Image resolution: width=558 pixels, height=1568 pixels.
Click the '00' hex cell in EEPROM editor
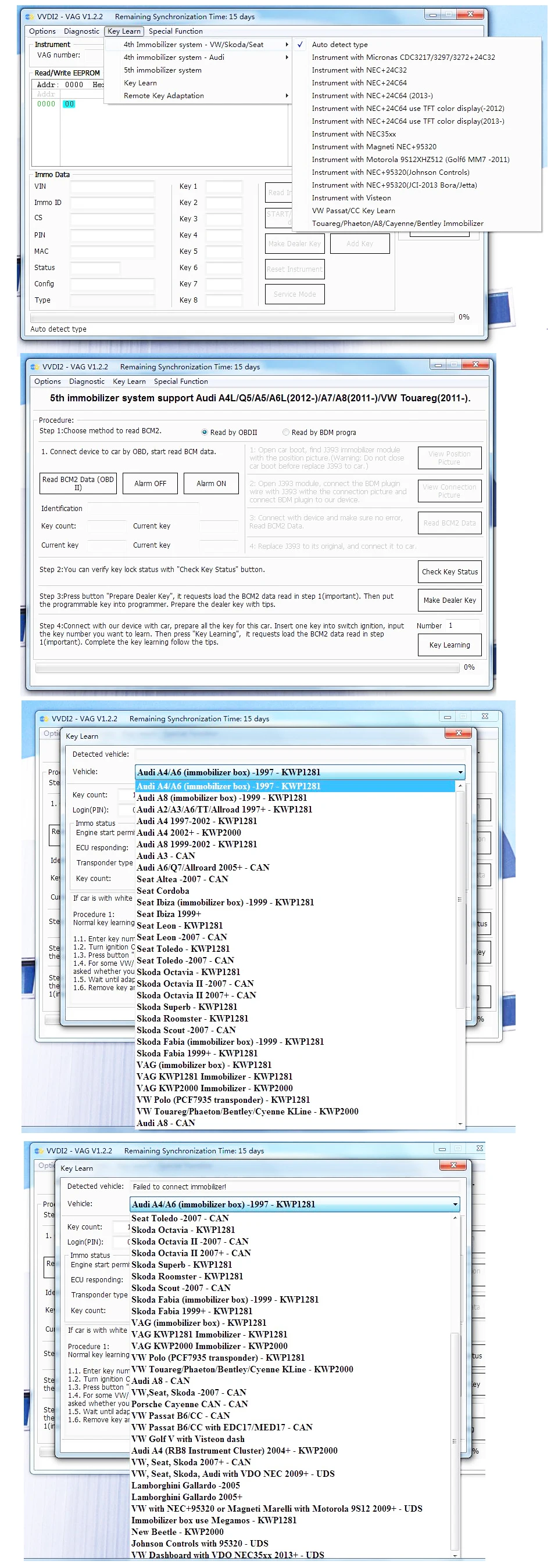tap(69, 104)
